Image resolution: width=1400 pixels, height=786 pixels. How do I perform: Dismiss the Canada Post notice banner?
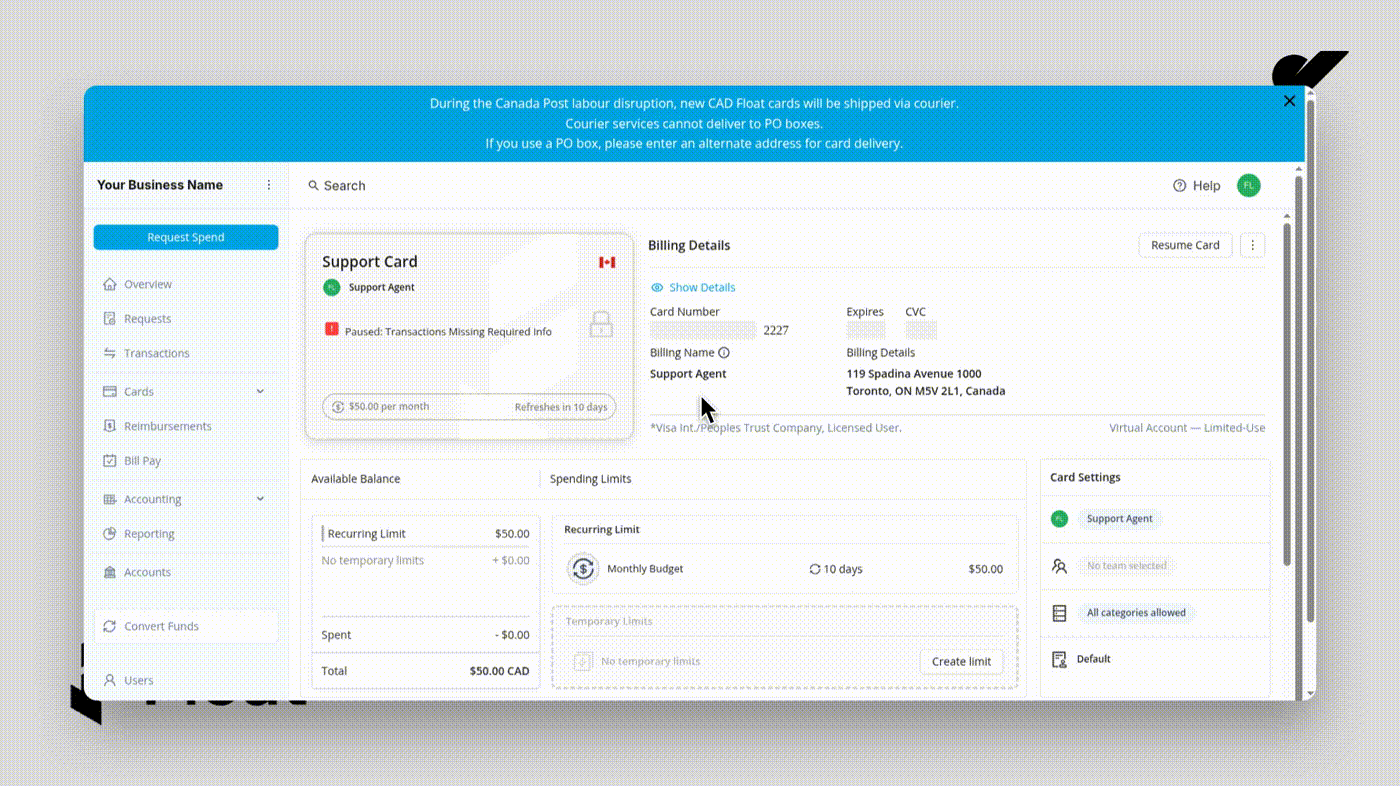[1289, 101]
